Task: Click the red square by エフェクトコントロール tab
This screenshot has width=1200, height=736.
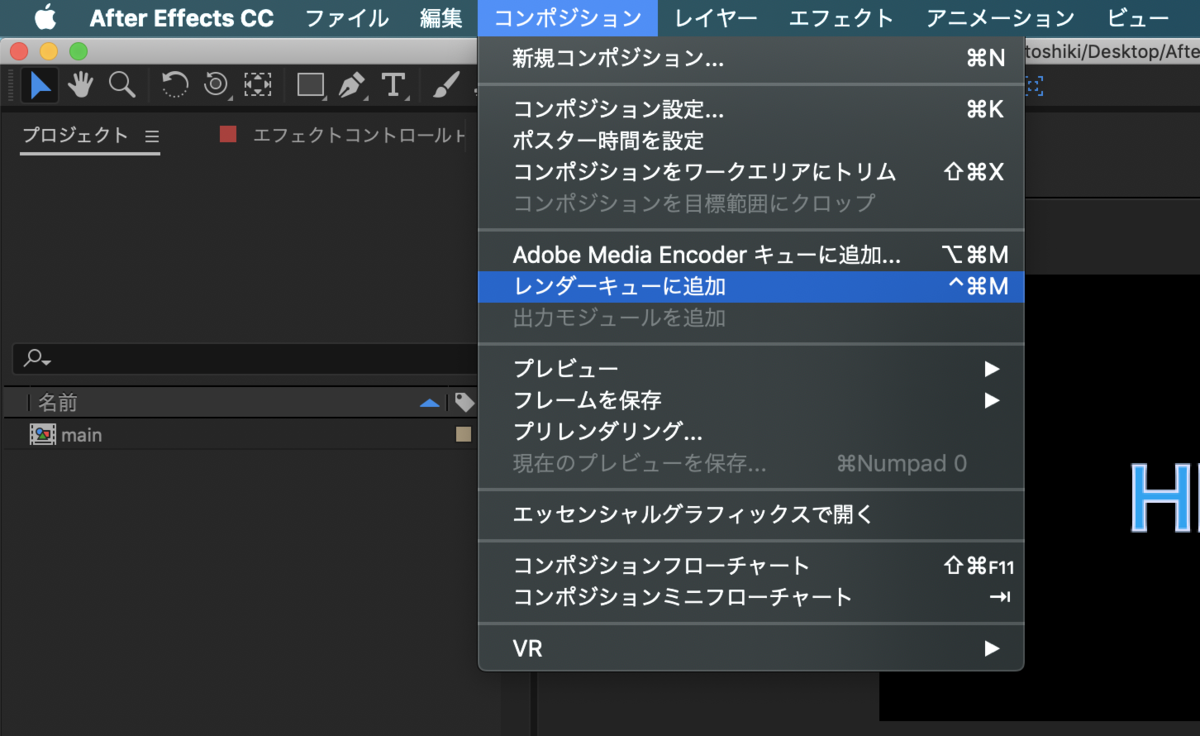Action: click(228, 134)
